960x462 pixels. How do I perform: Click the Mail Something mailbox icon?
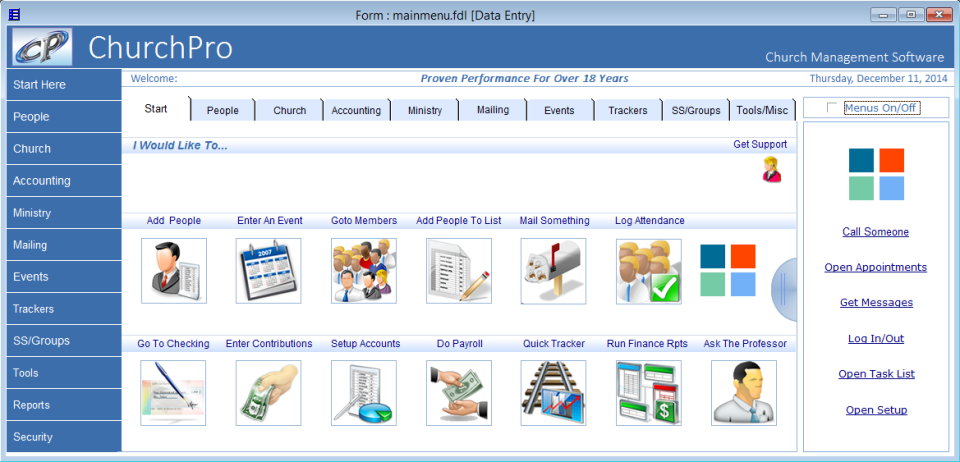pos(553,270)
